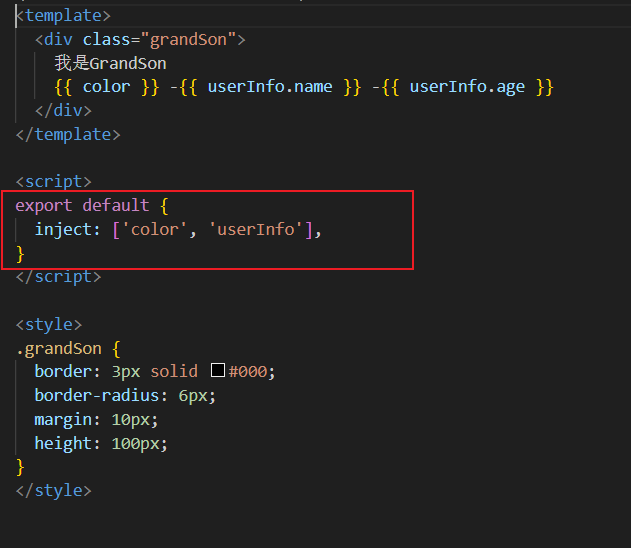The height and width of the screenshot is (548, 631).
Task: Click userInfo.age in the template
Action: coord(467,87)
